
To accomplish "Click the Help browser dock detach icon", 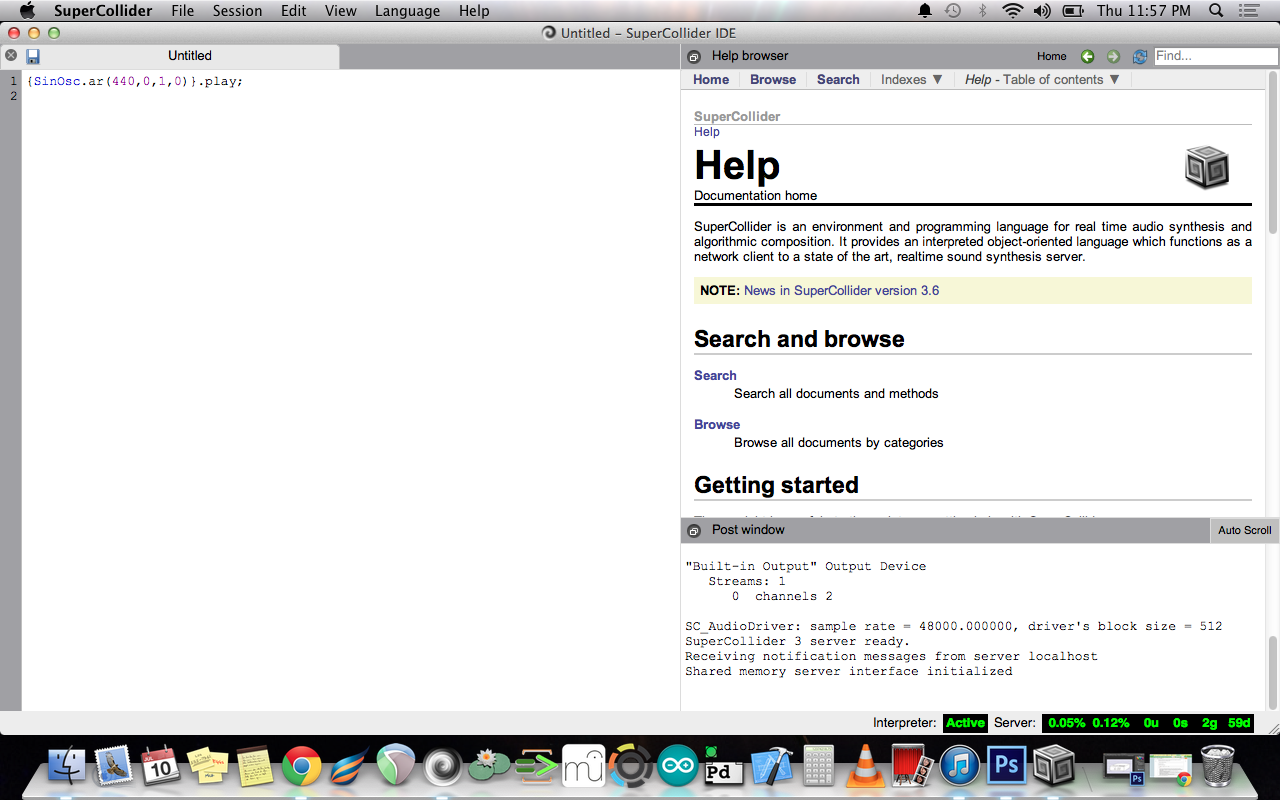I will tap(694, 57).
